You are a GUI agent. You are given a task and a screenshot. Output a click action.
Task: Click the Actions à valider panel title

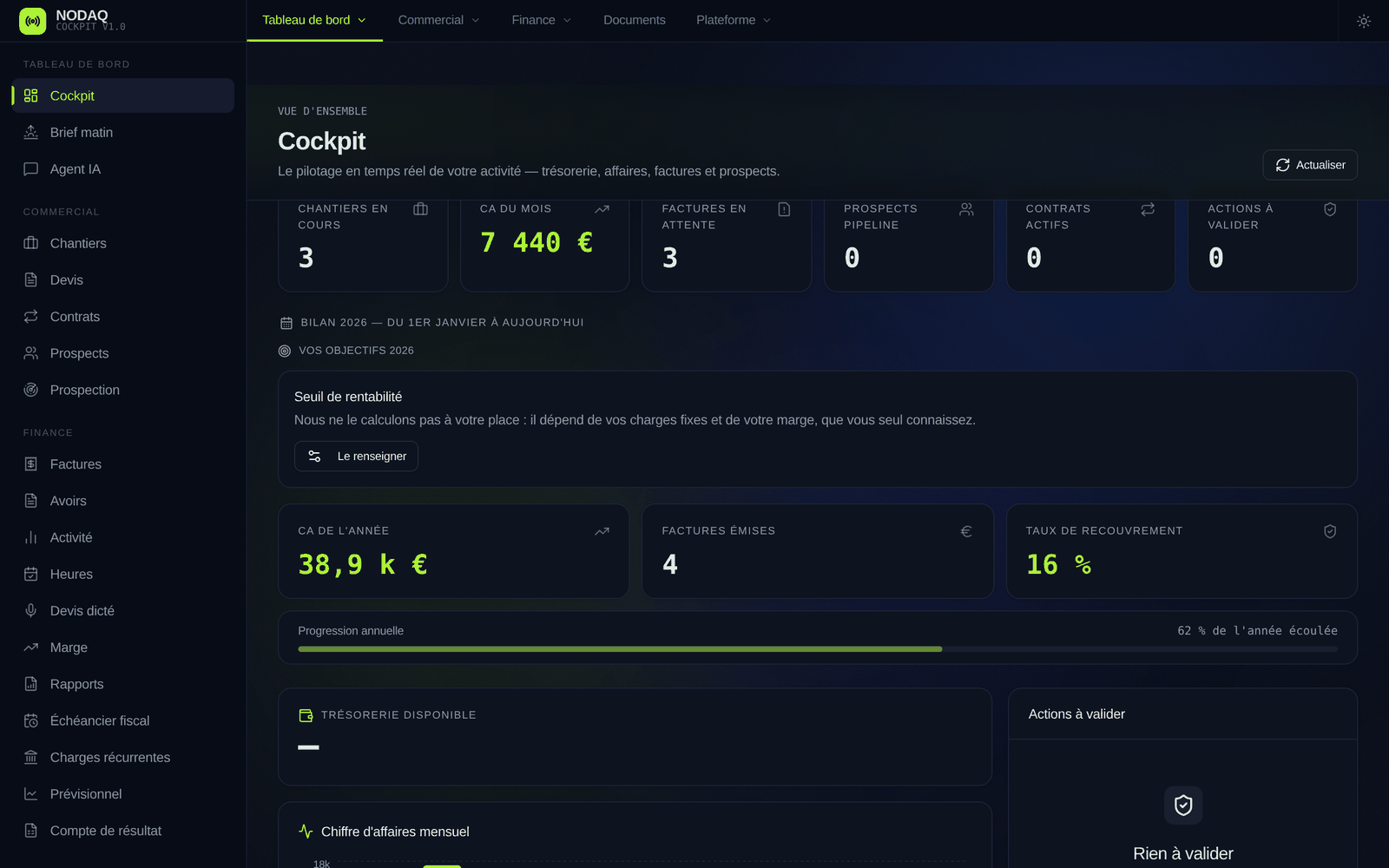(x=1076, y=714)
